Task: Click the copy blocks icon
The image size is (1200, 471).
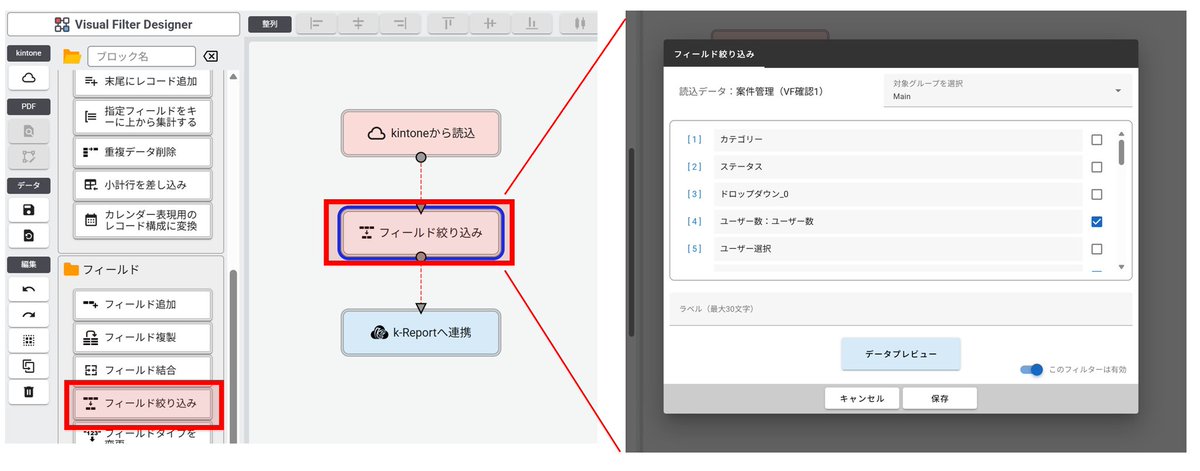Action: [29, 366]
